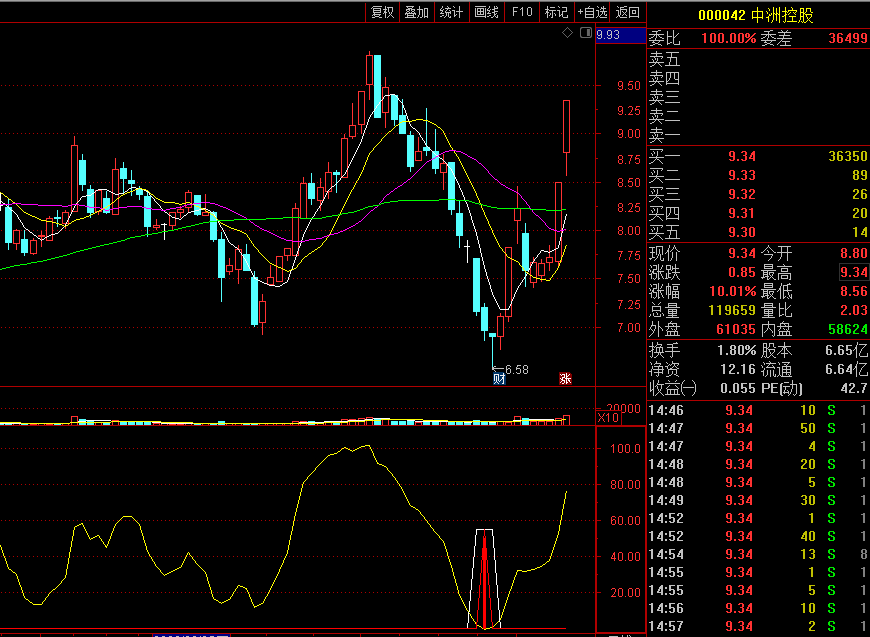
Task: Click the 量比 2.03 value
Action: (x=853, y=310)
